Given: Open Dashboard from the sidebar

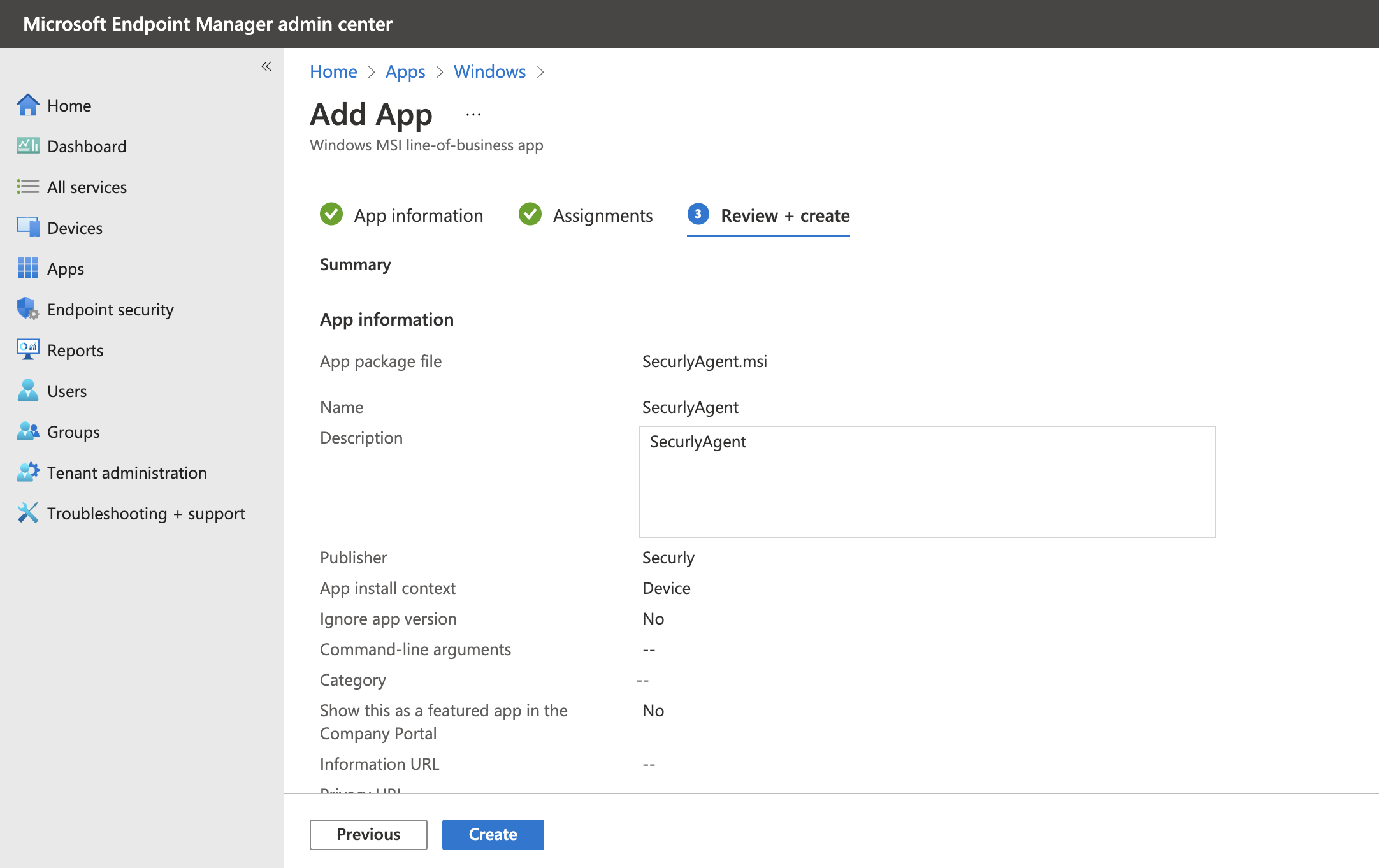Looking at the screenshot, I should (87, 147).
